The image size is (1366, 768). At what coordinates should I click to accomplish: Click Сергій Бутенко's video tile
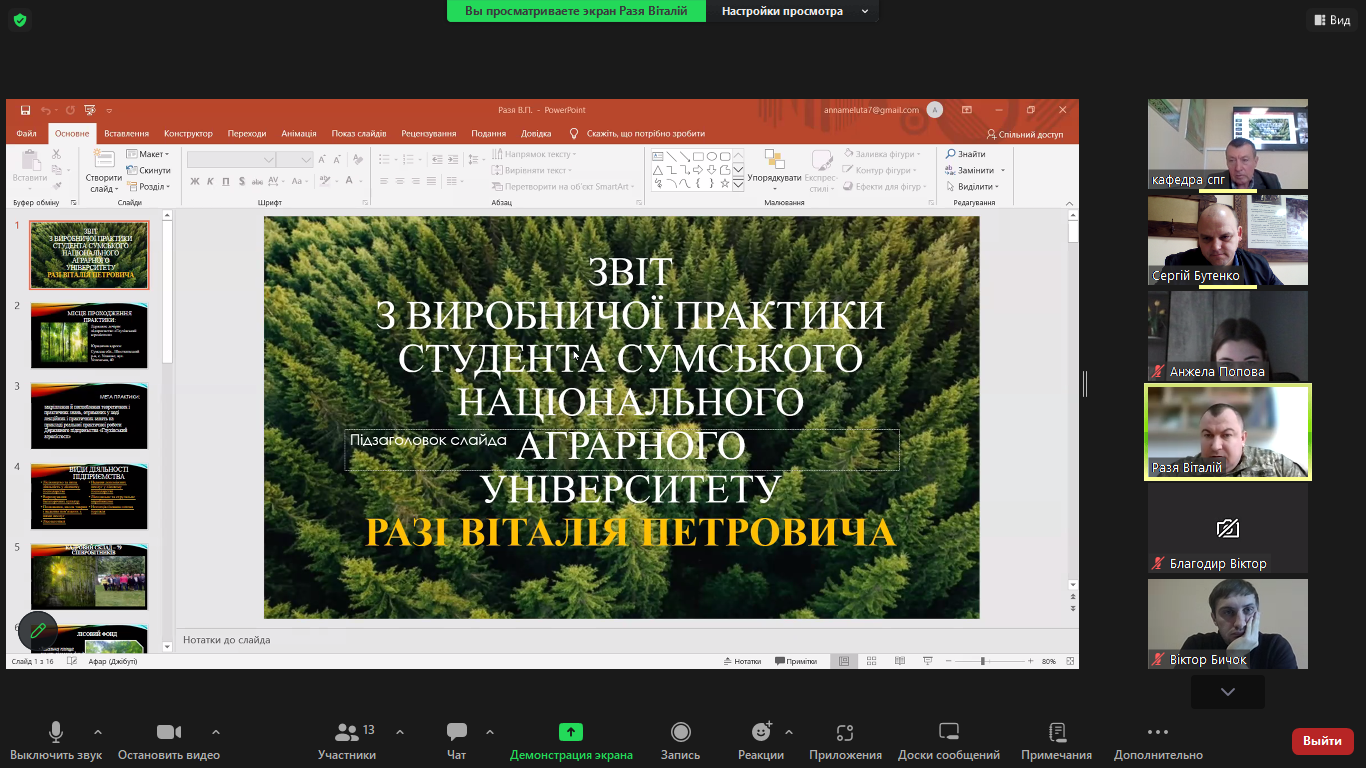point(1227,240)
